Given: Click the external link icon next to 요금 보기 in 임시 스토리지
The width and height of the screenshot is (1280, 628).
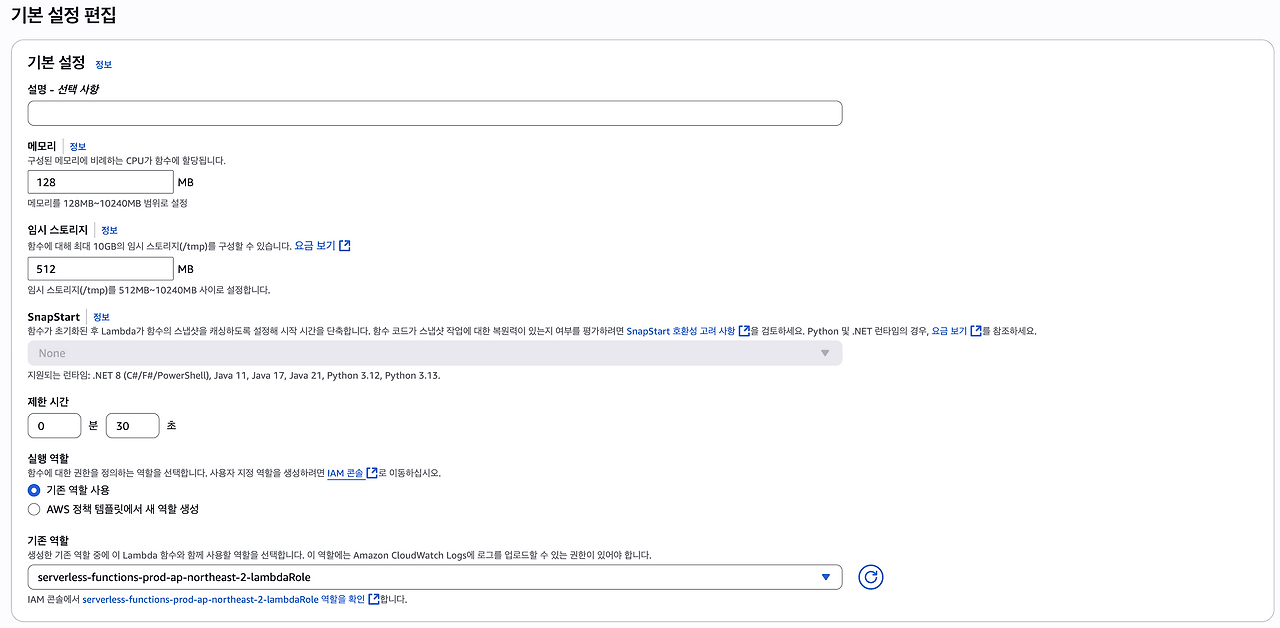Looking at the screenshot, I should pos(345,245).
